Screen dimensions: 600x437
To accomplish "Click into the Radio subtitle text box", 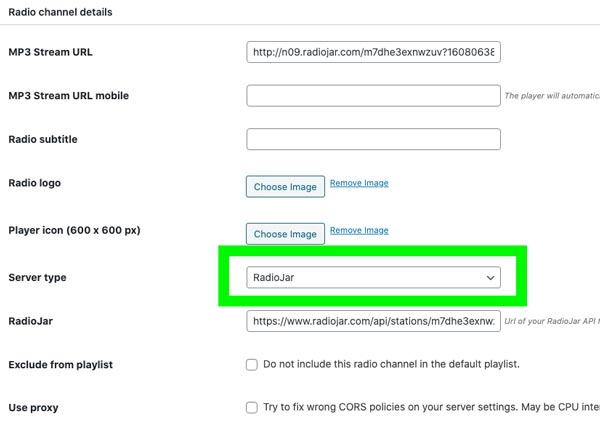I will (373, 139).
